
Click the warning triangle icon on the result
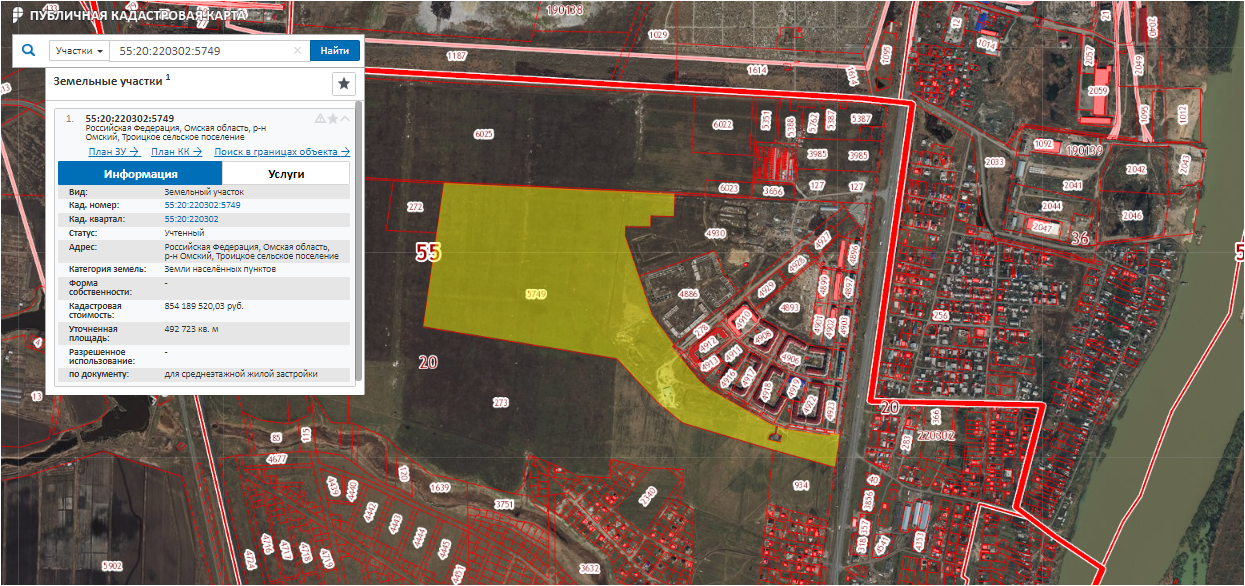[x=320, y=119]
